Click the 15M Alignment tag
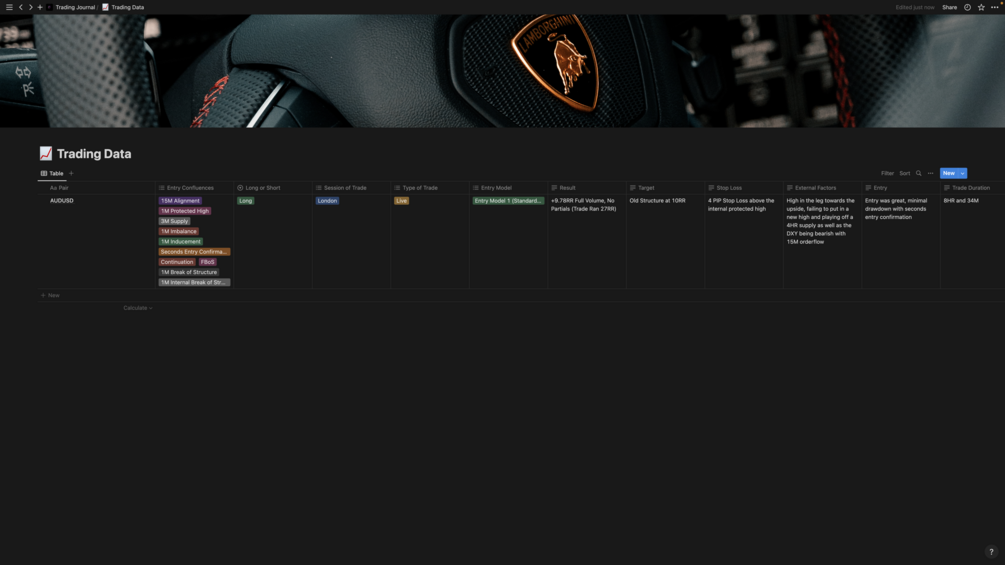Screen dimensions: 1005x565 coord(180,201)
